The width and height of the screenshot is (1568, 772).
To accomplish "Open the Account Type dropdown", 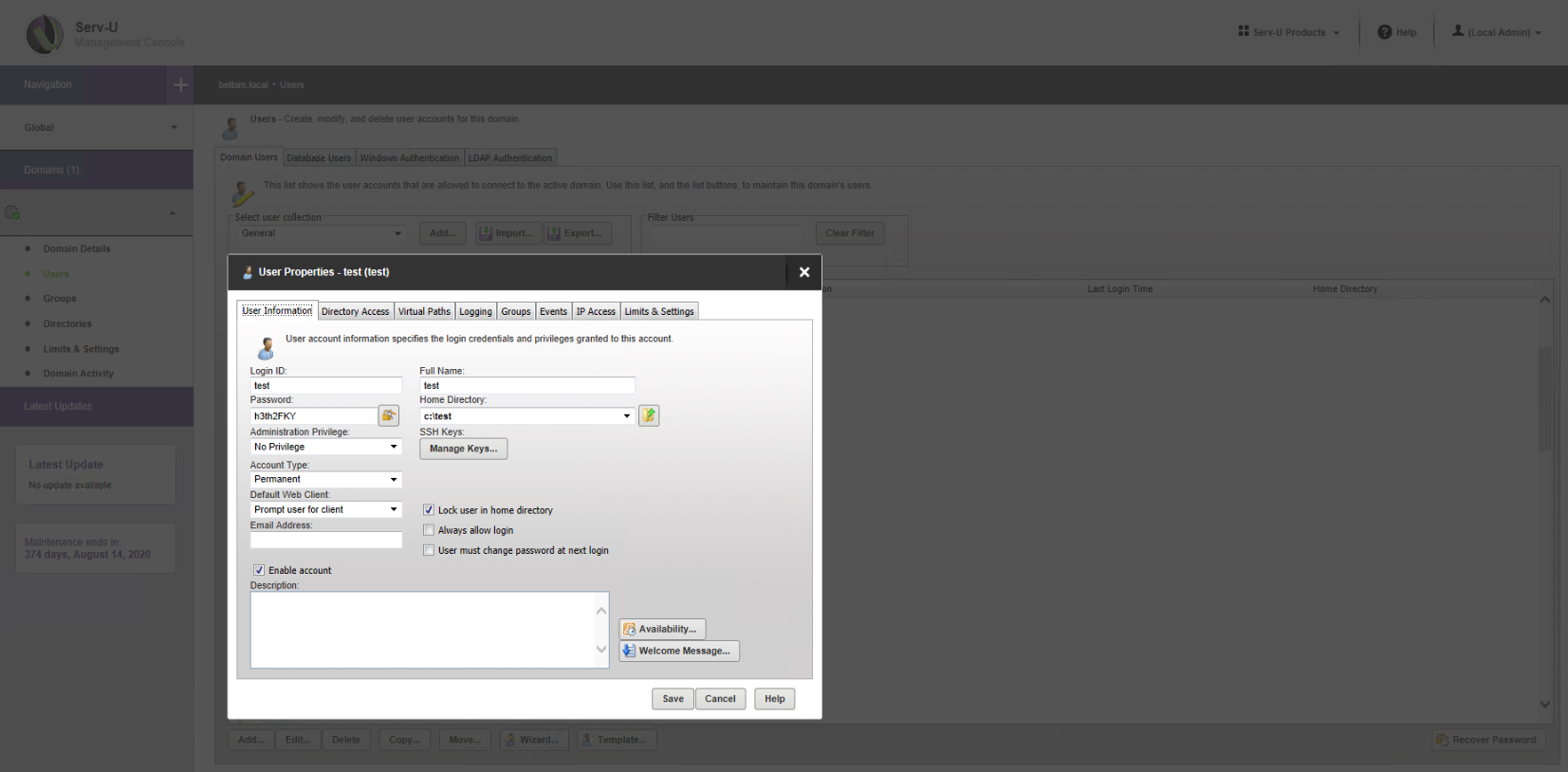I will pyautogui.click(x=393, y=479).
